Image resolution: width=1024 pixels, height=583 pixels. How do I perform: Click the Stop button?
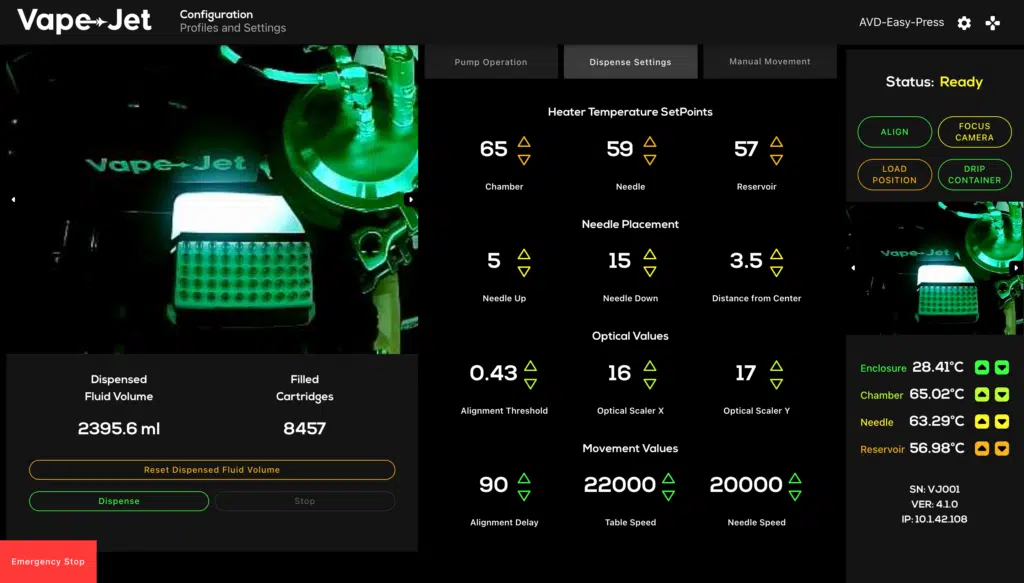[305, 501]
